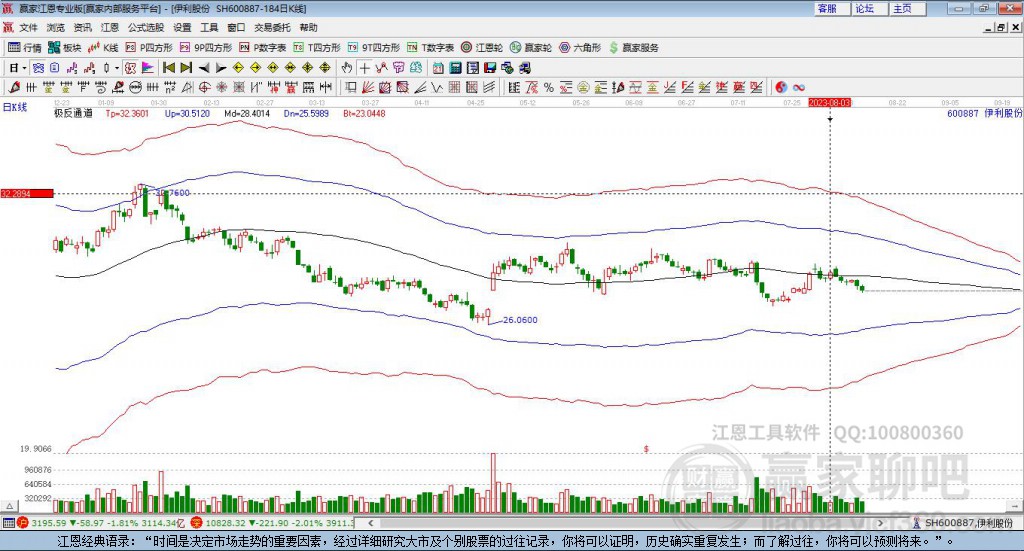Open the P四方形 tool

coord(149,48)
